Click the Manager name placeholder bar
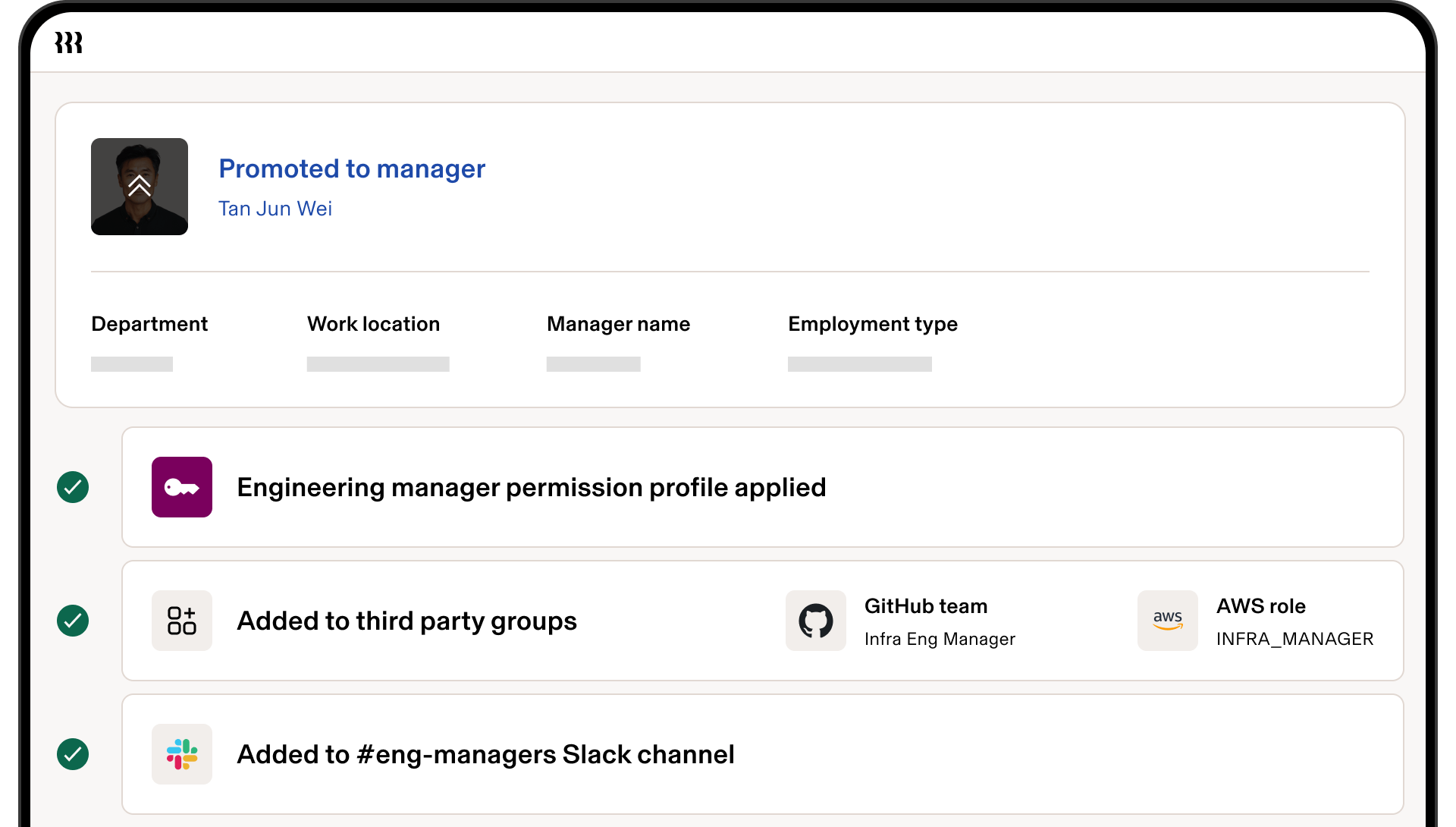Viewport: 1456px width, 827px height. click(592, 364)
